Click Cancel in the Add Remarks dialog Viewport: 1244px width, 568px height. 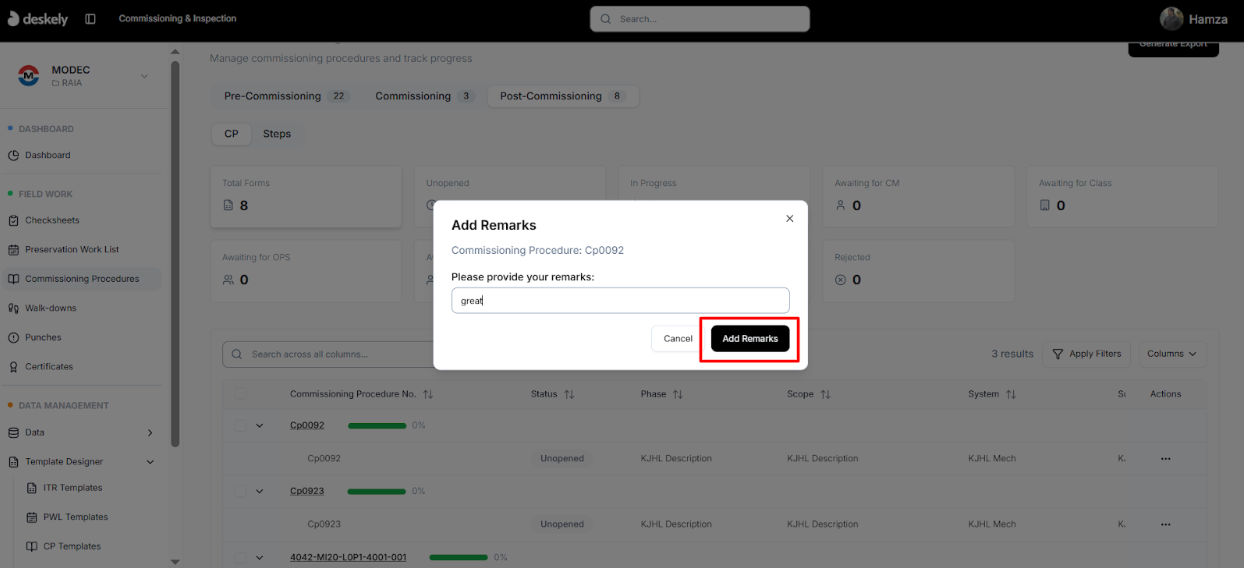click(x=678, y=338)
